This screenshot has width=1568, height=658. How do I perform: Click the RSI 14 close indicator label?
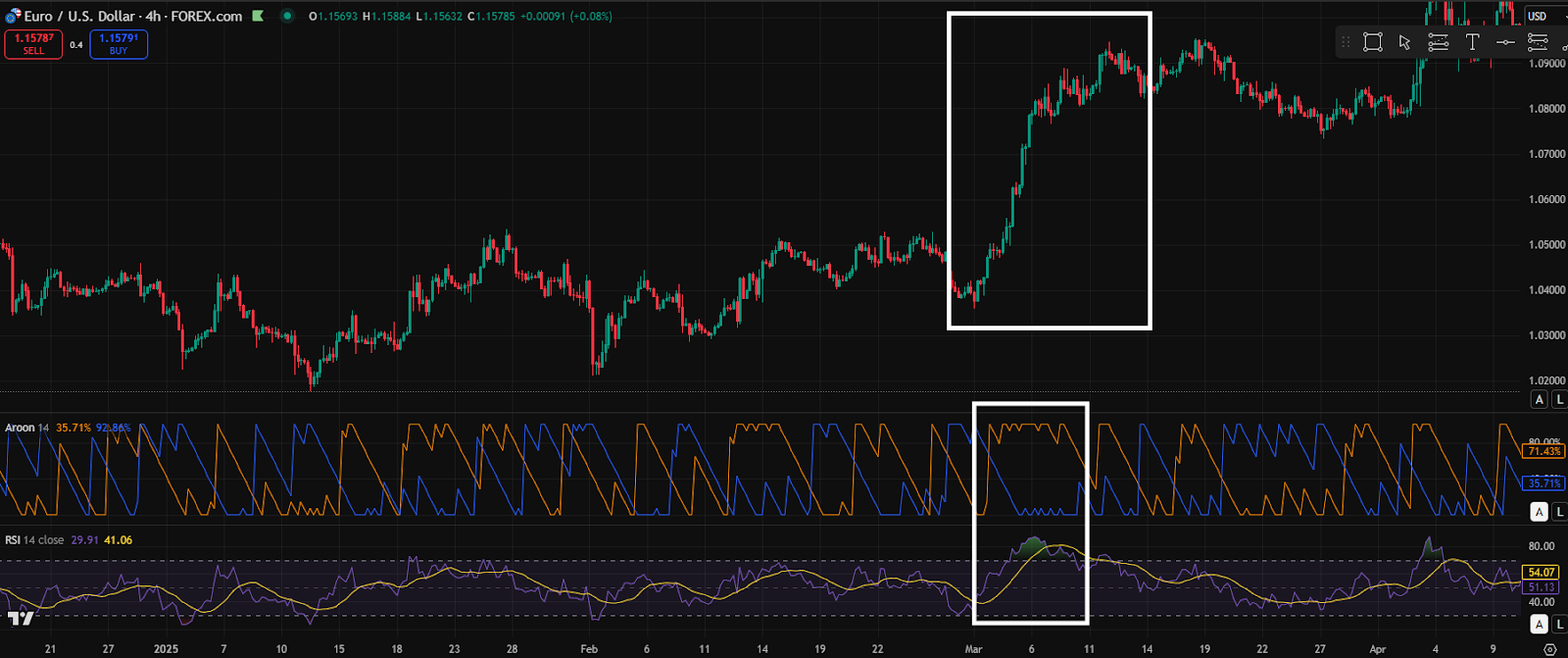(34, 540)
